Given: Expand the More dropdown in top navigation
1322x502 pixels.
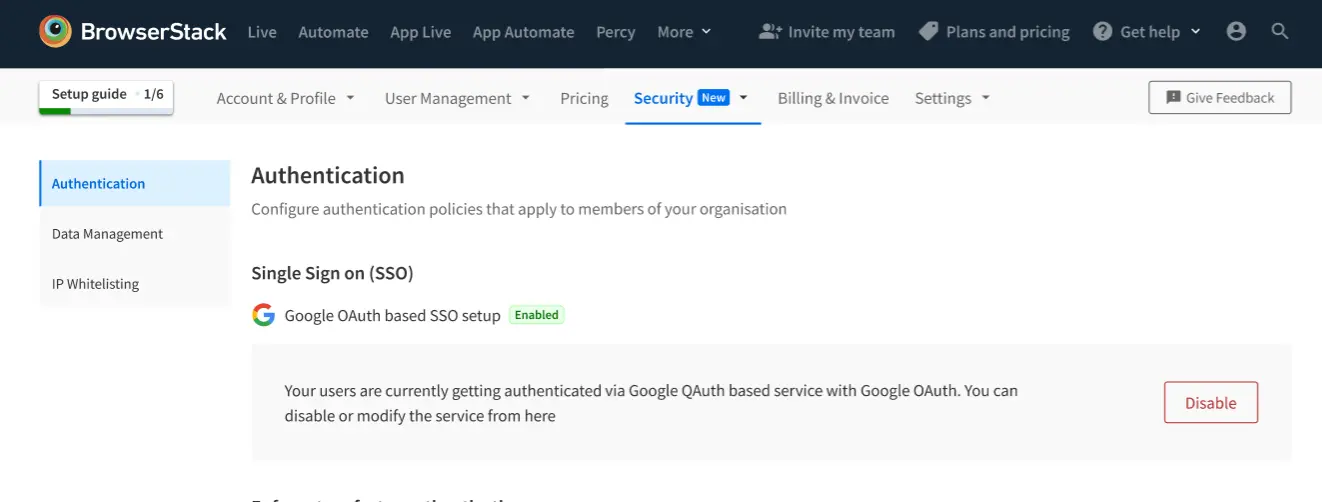Looking at the screenshot, I should pyautogui.click(x=684, y=32).
